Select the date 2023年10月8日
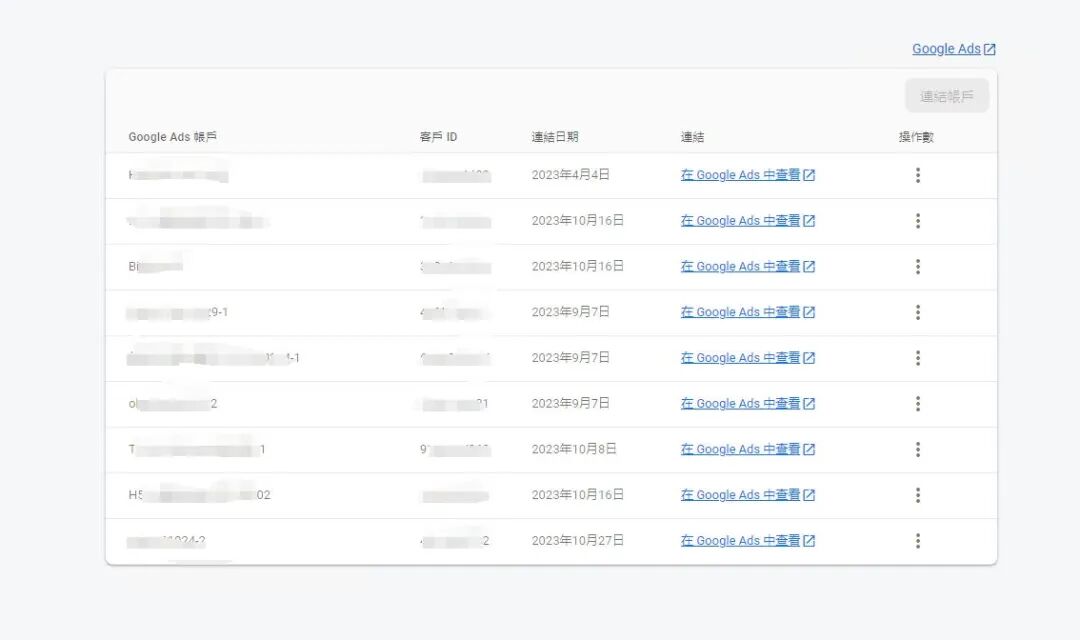Image resolution: width=1080 pixels, height=640 pixels. [574, 449]
